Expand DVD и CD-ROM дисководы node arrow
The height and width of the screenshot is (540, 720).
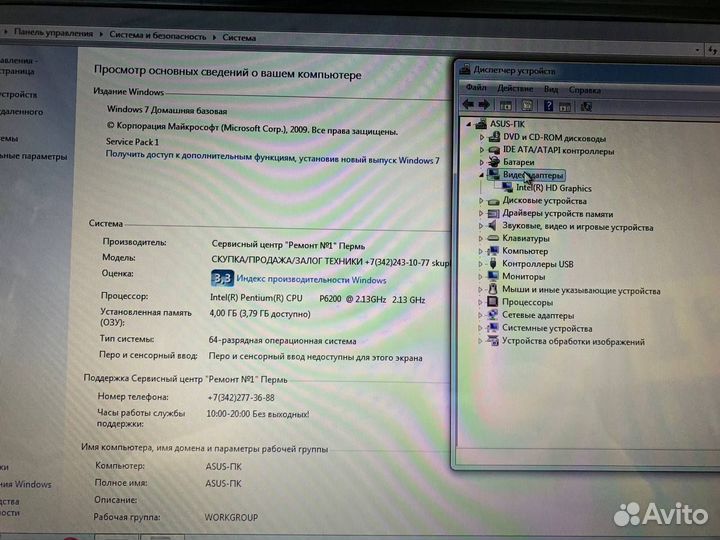[481, 137]
